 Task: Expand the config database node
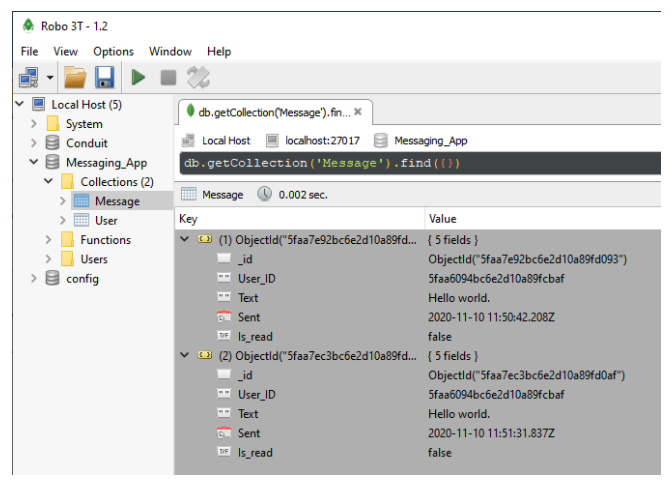pyautogui.click(x=33, y=279)
